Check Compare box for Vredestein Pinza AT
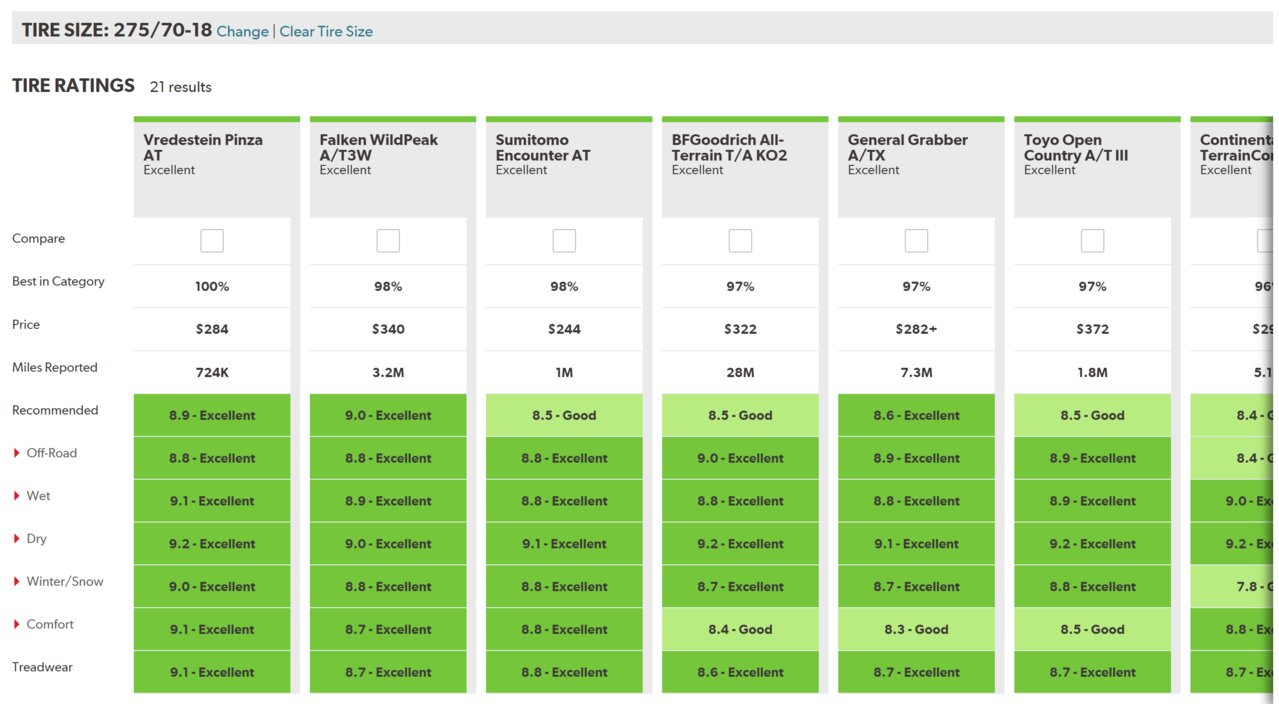This screenshot has width=1279, height=704. tap(212, 241)
